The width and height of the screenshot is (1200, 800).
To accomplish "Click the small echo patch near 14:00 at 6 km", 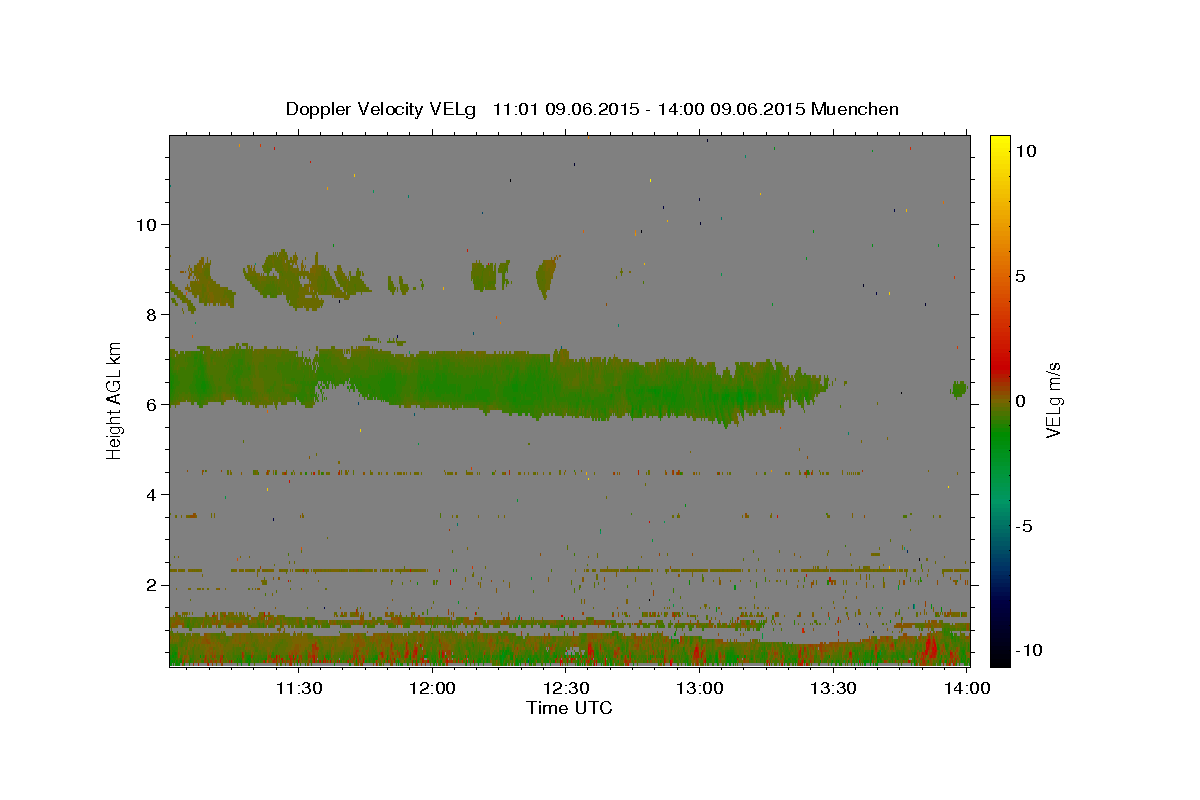I will [959, 388].
